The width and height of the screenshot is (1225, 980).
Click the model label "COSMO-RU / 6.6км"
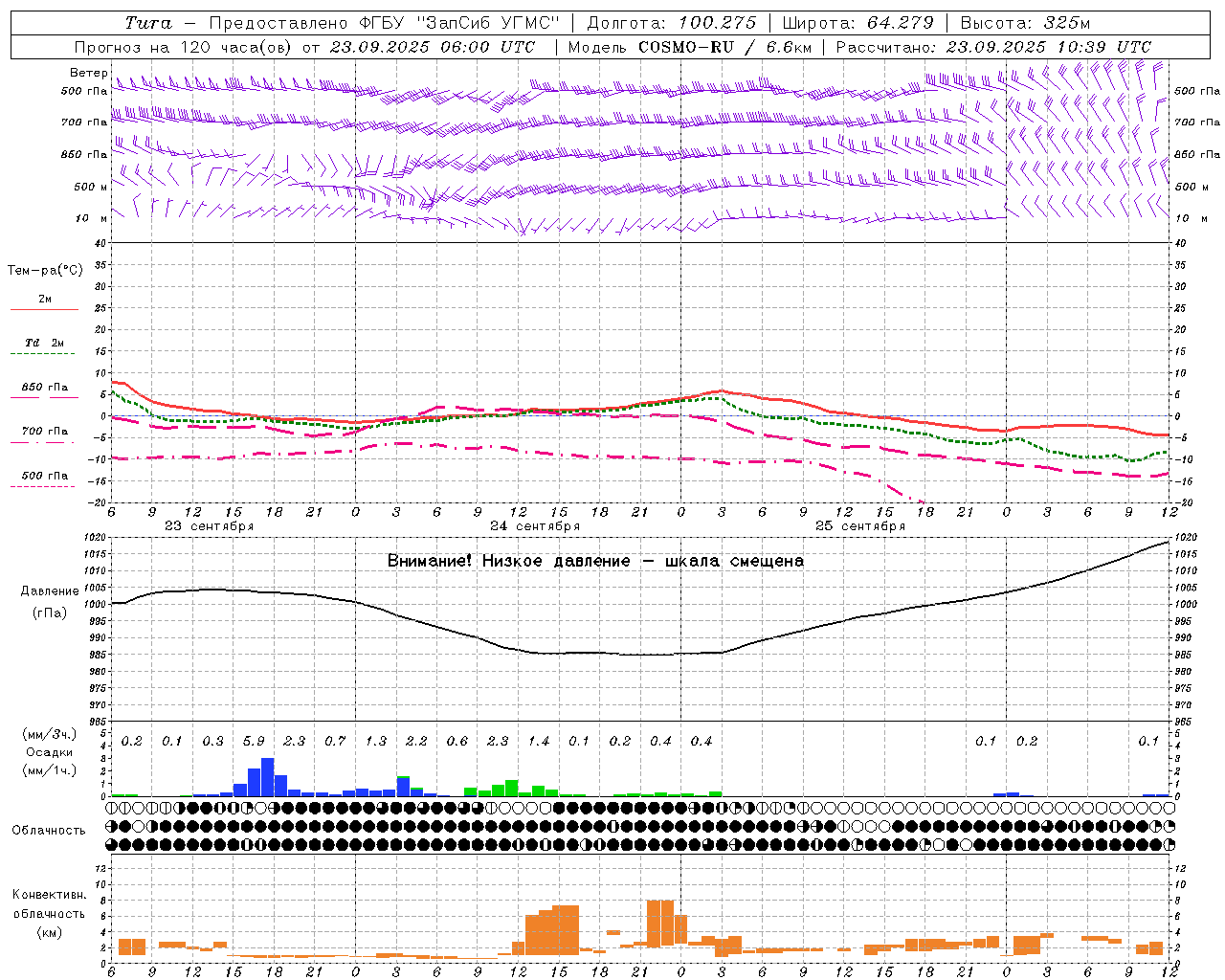point(725,47)
